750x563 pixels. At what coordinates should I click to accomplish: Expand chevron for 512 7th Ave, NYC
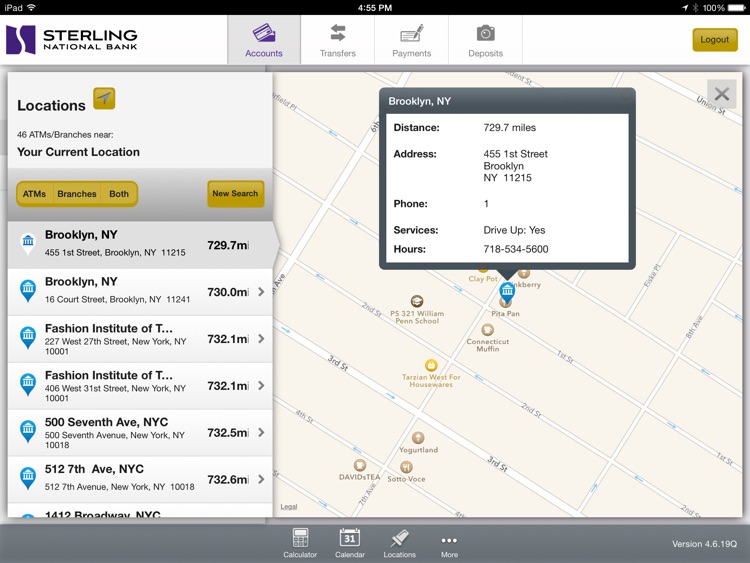[x=261, y=479]
